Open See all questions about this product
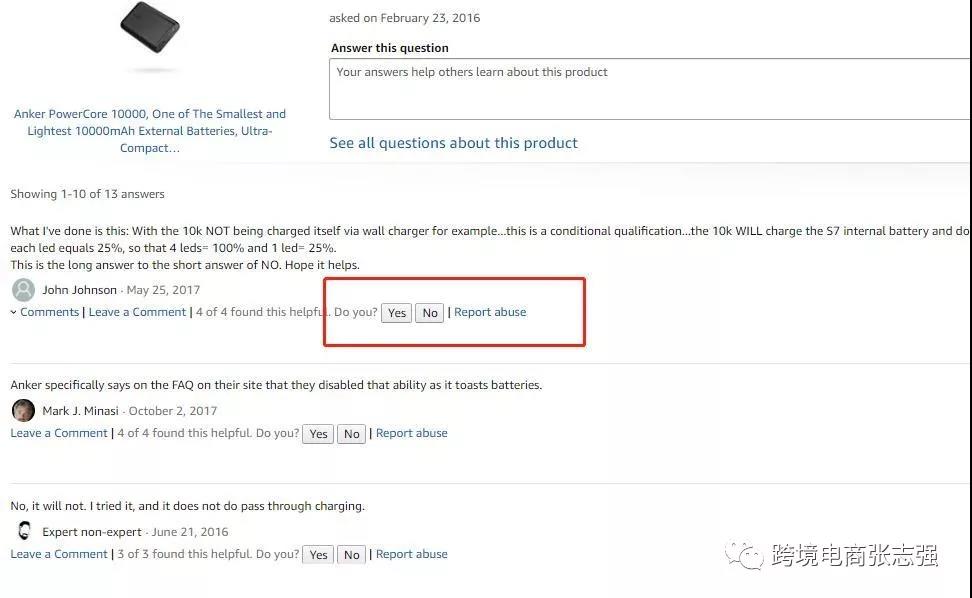Screen dimensions: 972x598 pos(453,143)
